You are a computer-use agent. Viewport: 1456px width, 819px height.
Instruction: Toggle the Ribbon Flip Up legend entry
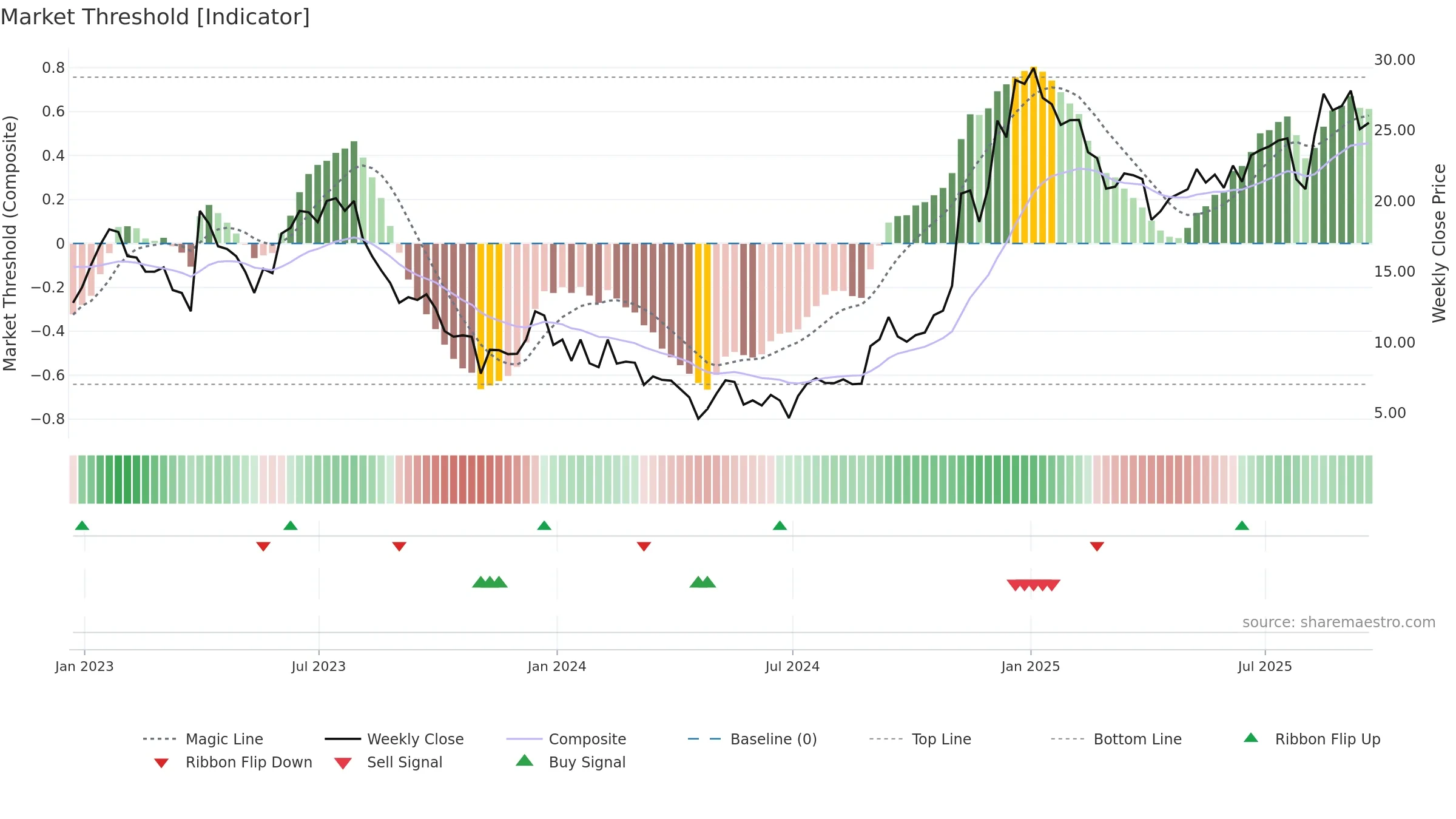[1312, 739]
